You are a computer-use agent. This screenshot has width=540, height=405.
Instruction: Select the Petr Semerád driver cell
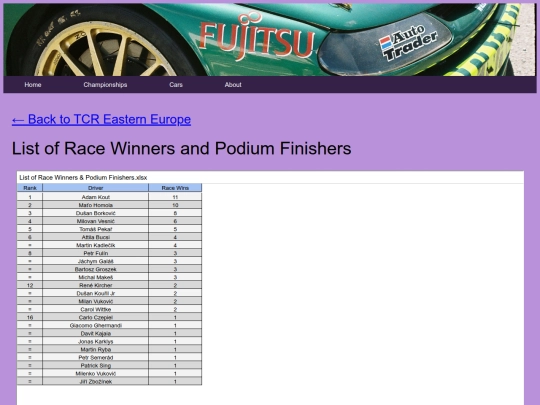[95, 357]
